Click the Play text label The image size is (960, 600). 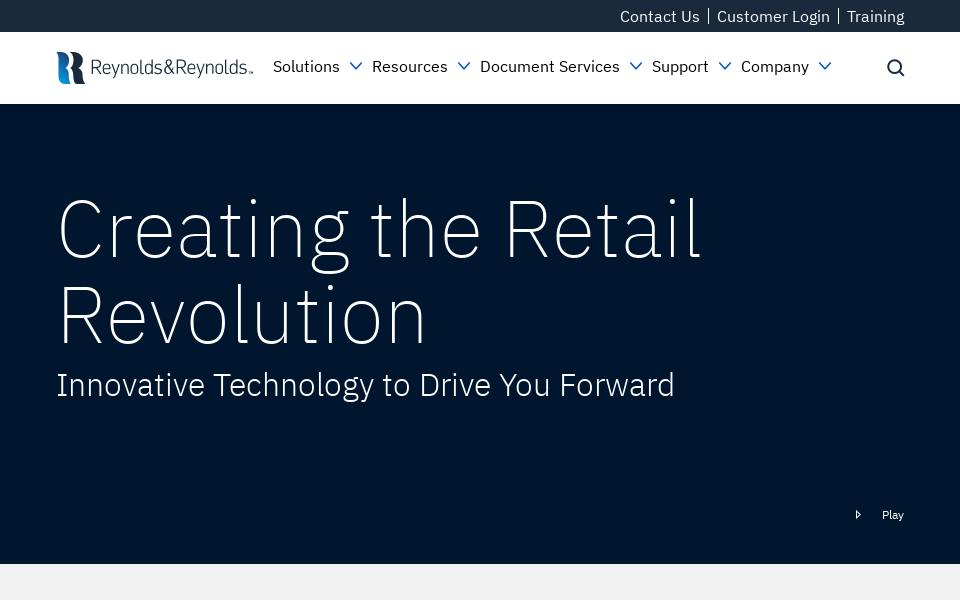click(892, 515)
